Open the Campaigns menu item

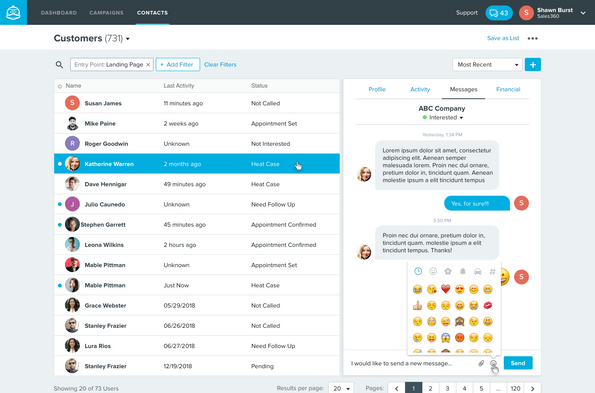[x=106, y=13]
